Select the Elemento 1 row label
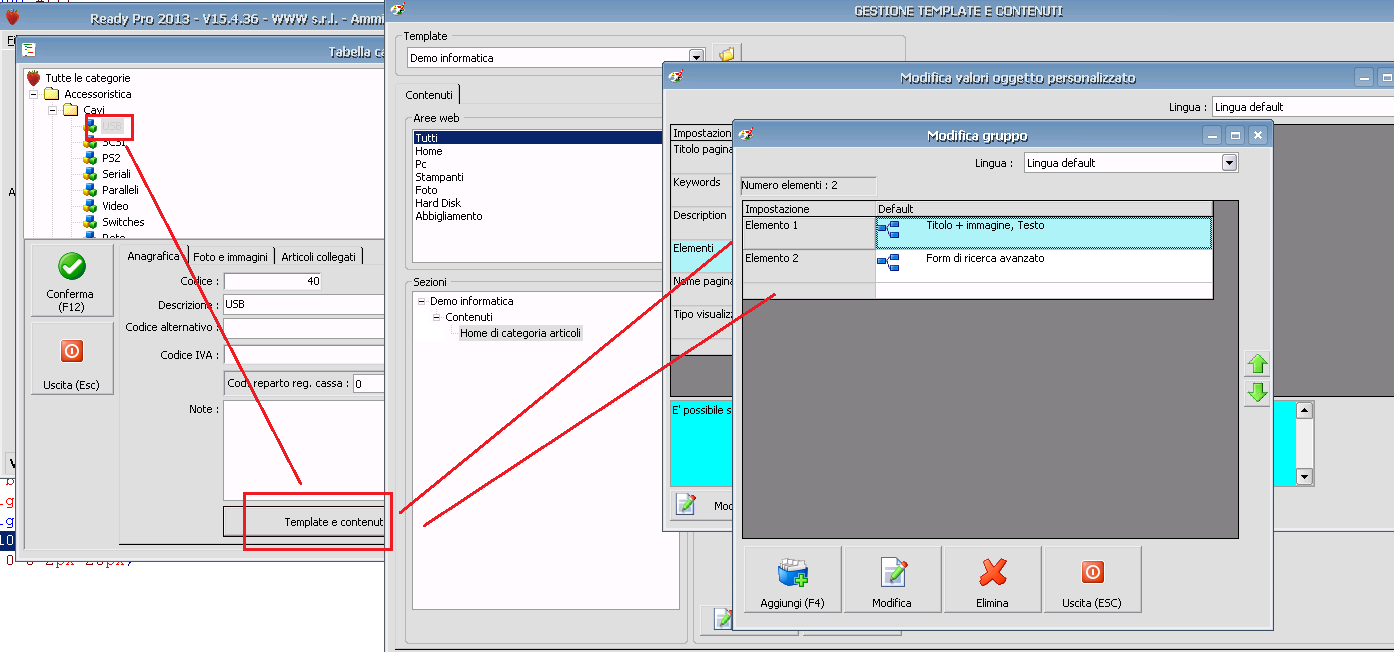 (x=809, y=232)
